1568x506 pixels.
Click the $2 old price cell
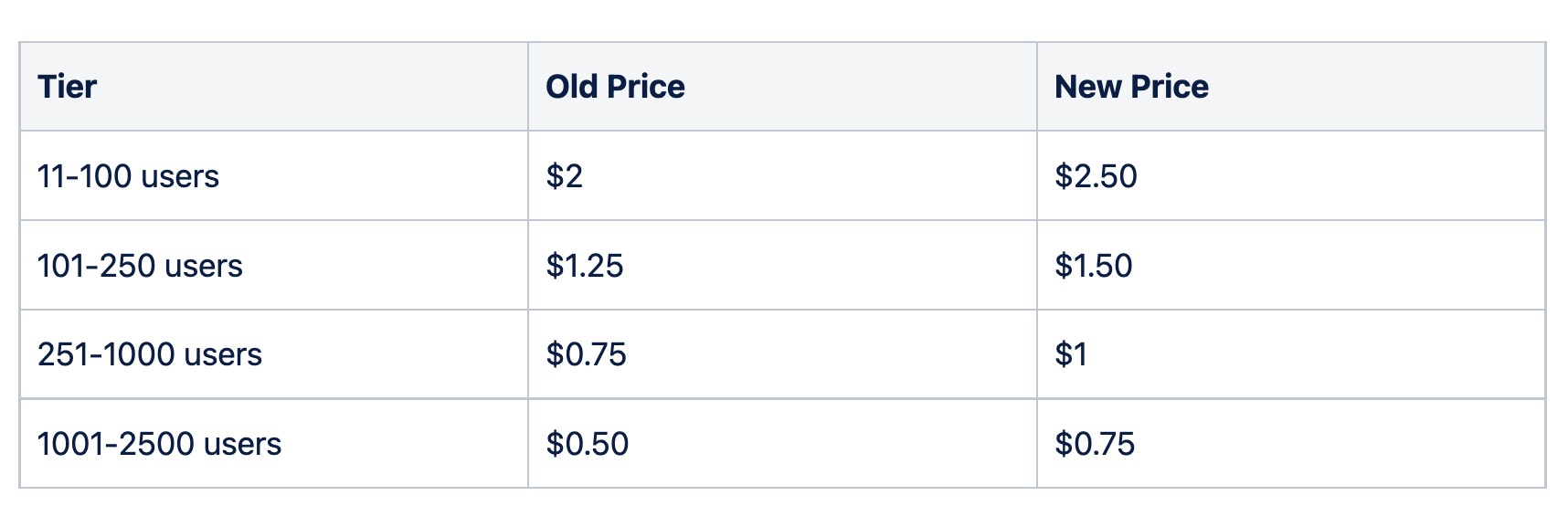782,175
